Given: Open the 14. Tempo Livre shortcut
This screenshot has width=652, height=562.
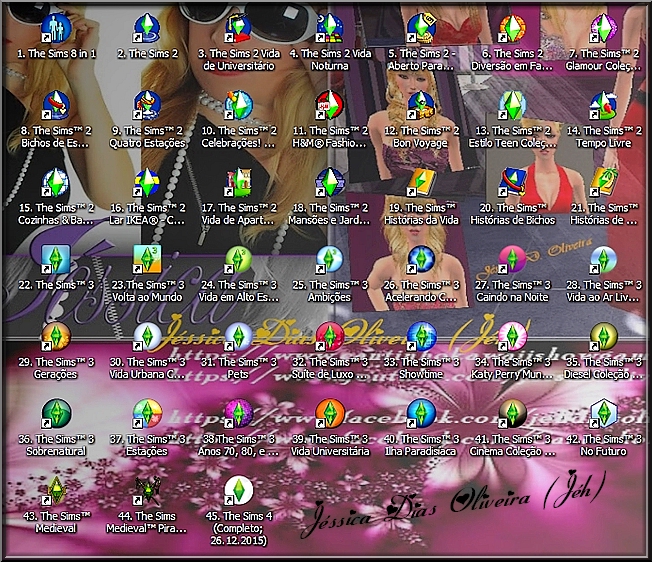Looking at the screenshot, I should tap(604, 106).
